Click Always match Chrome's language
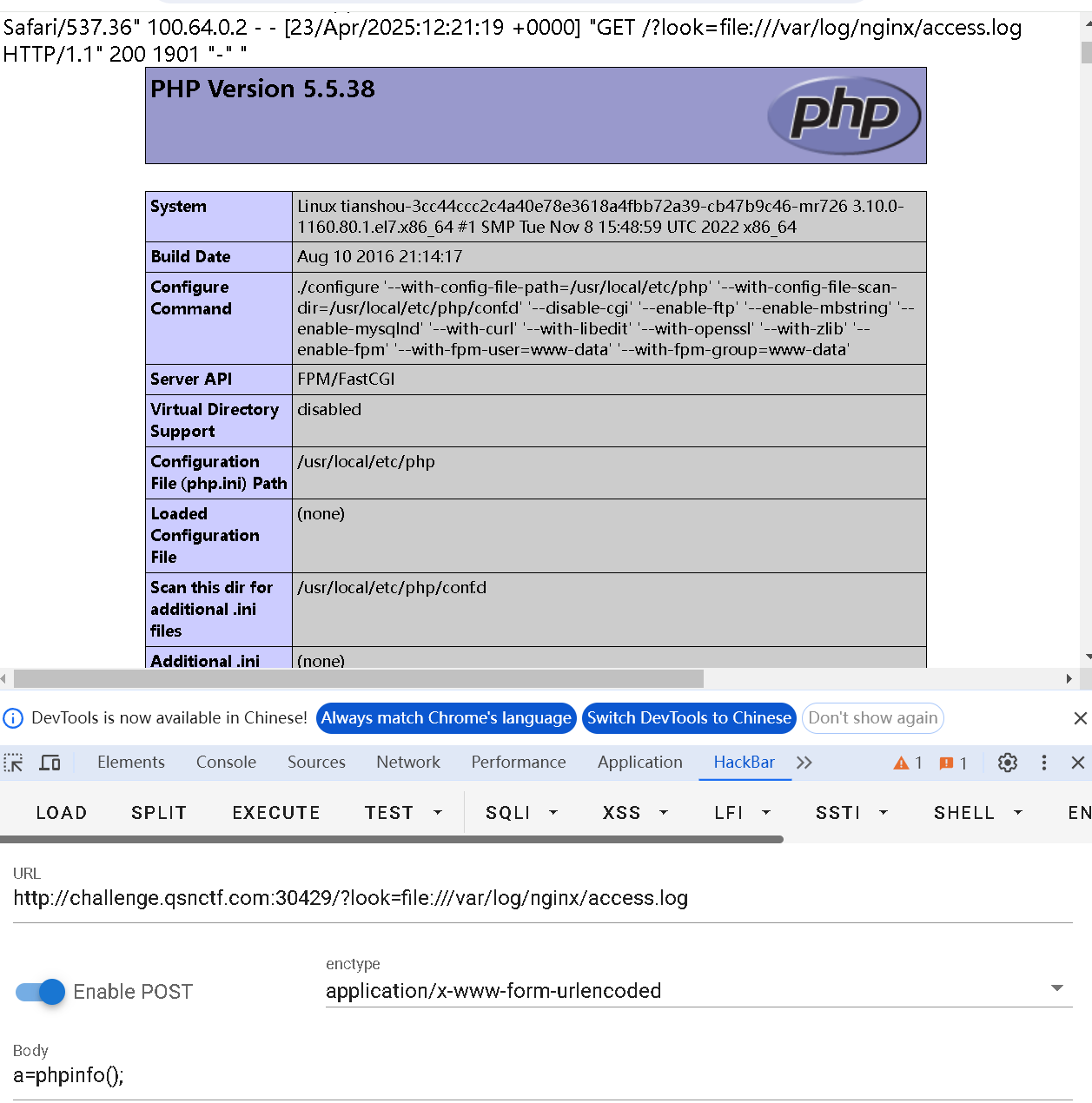 pyautogui.click(x=447, y=718)
